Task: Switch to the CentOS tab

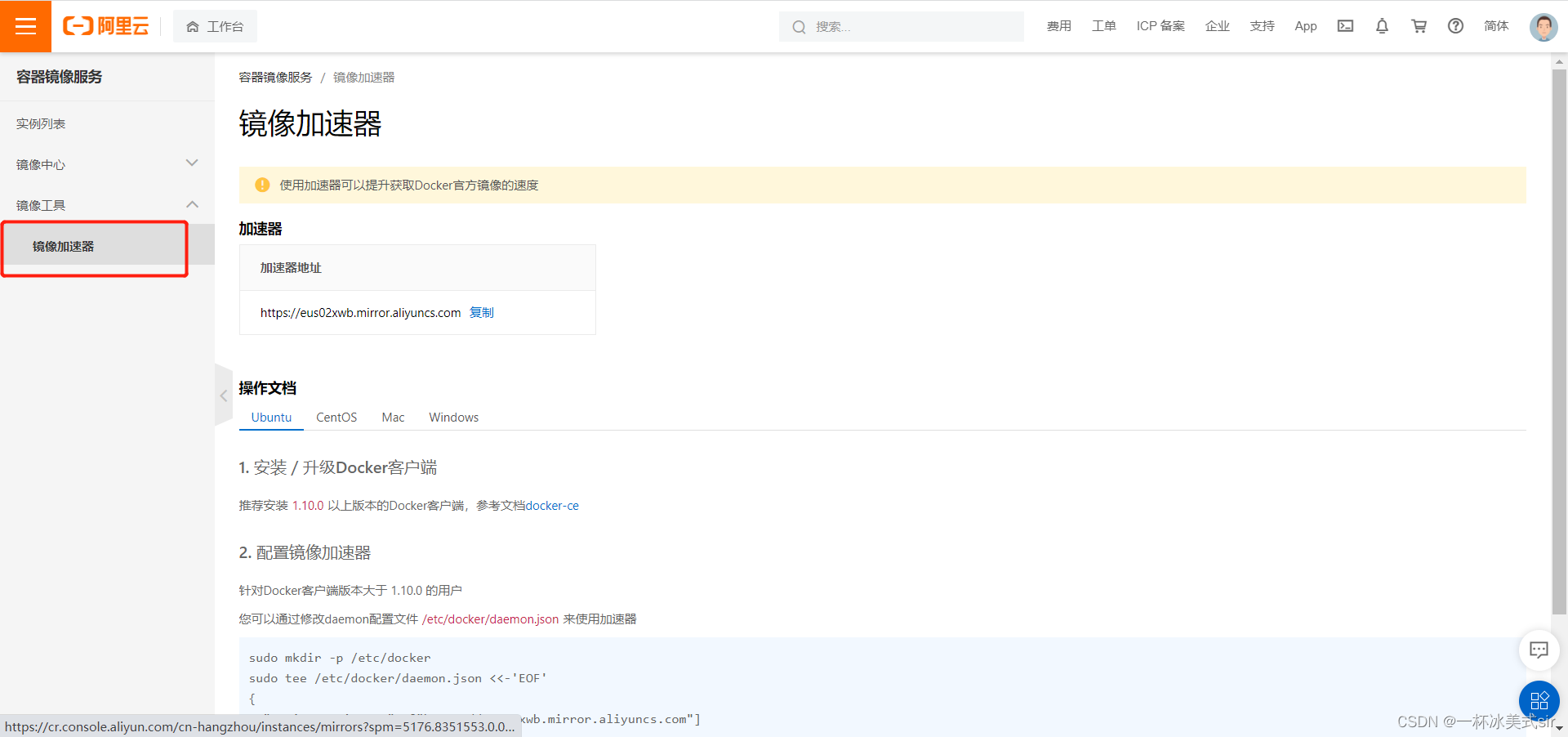Action: 336,417
